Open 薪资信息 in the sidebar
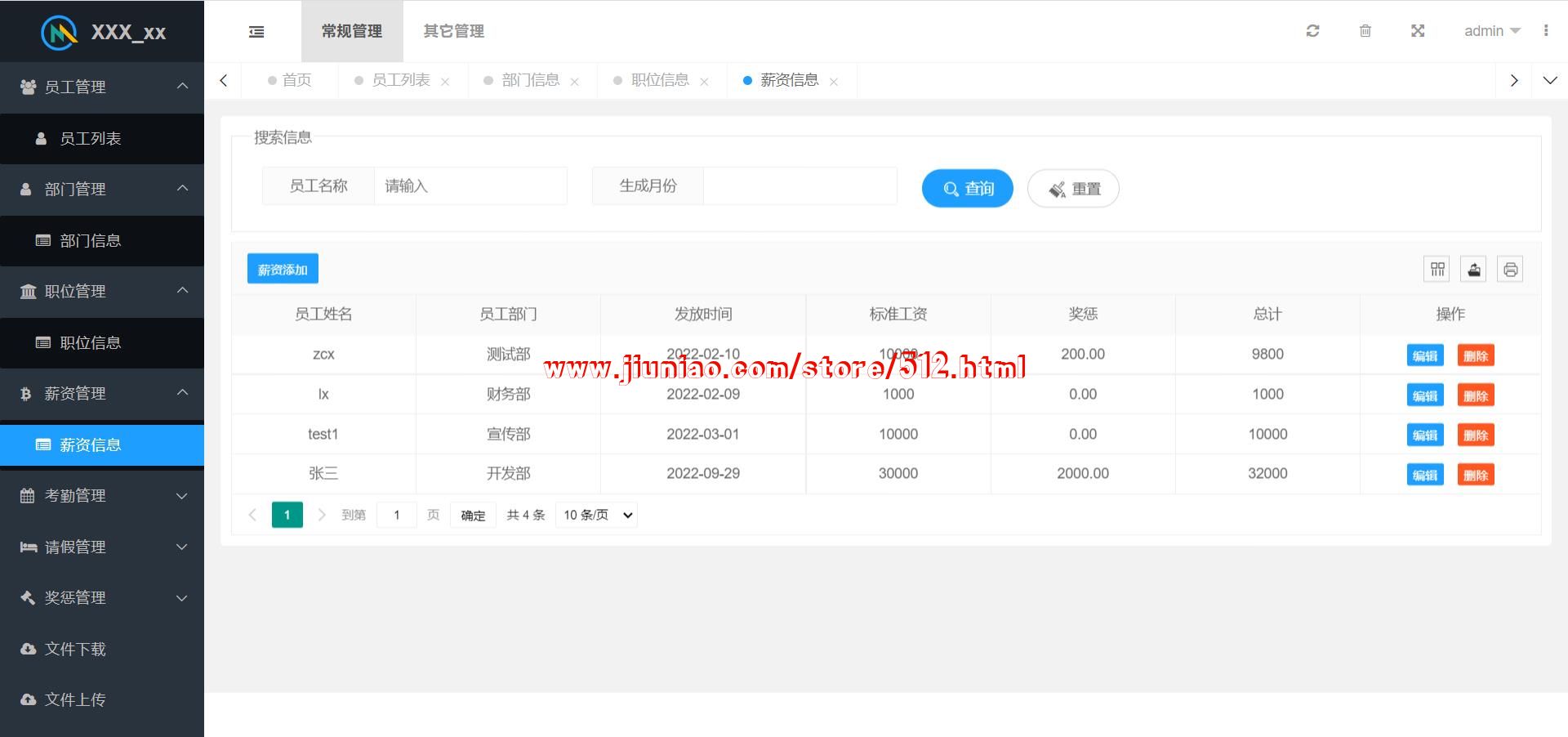The image size is (1568, 737). coord(102,445)
